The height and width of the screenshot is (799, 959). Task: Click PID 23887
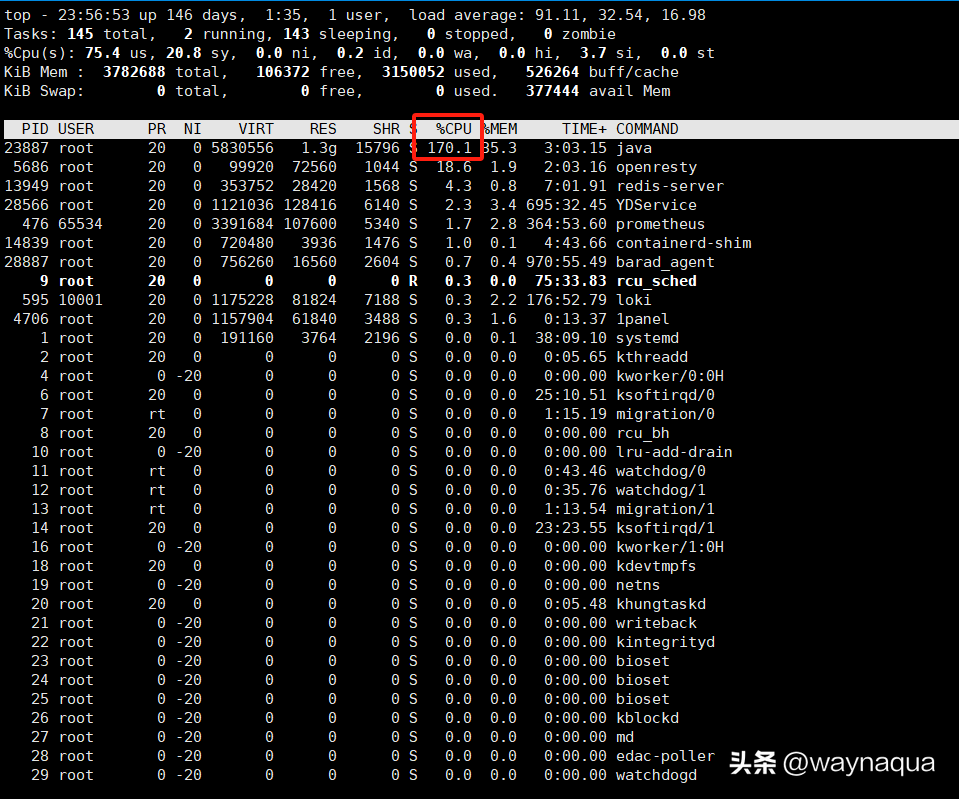26,148
